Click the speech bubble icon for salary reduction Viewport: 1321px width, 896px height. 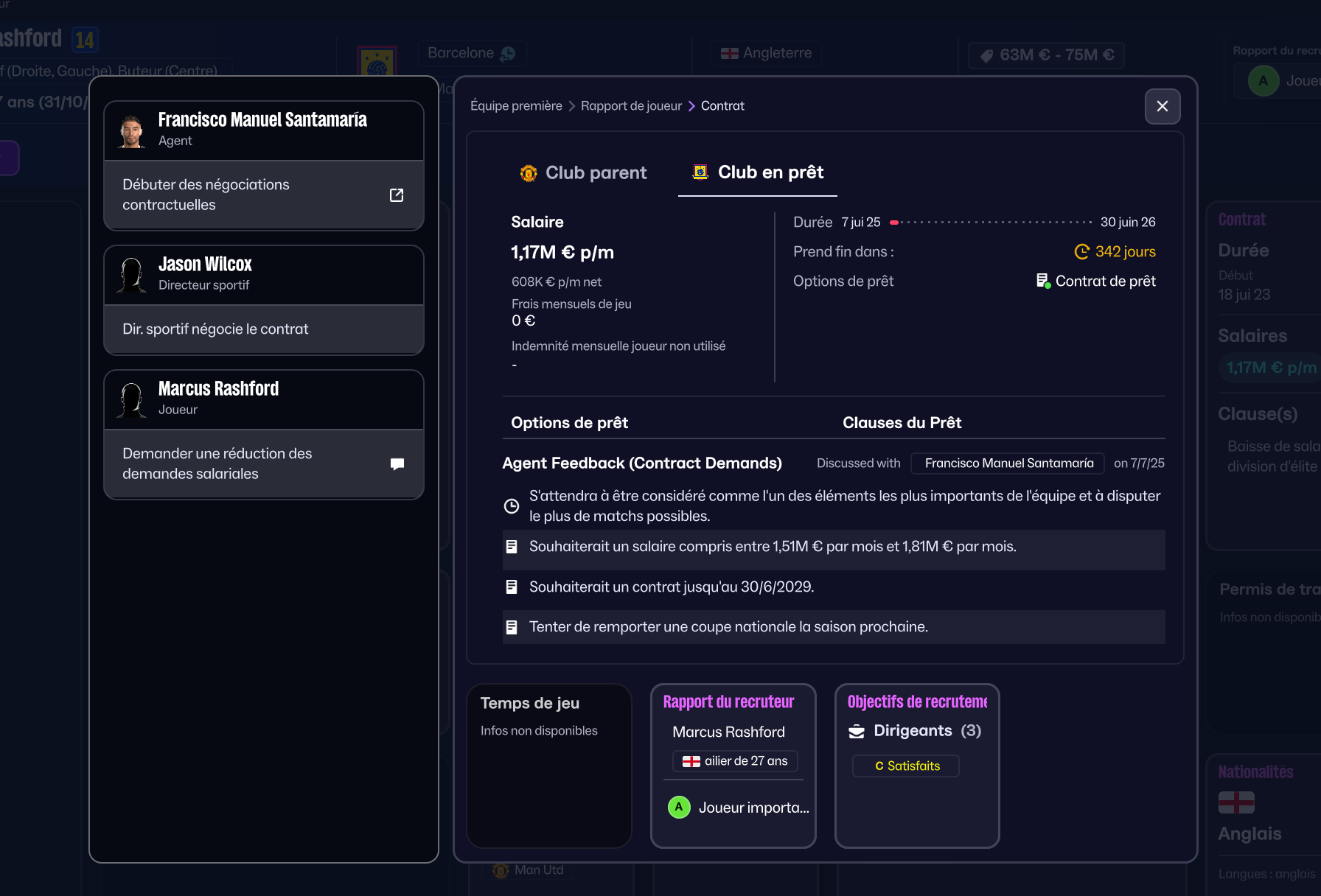pyautogui.click(x=397, y=464)
